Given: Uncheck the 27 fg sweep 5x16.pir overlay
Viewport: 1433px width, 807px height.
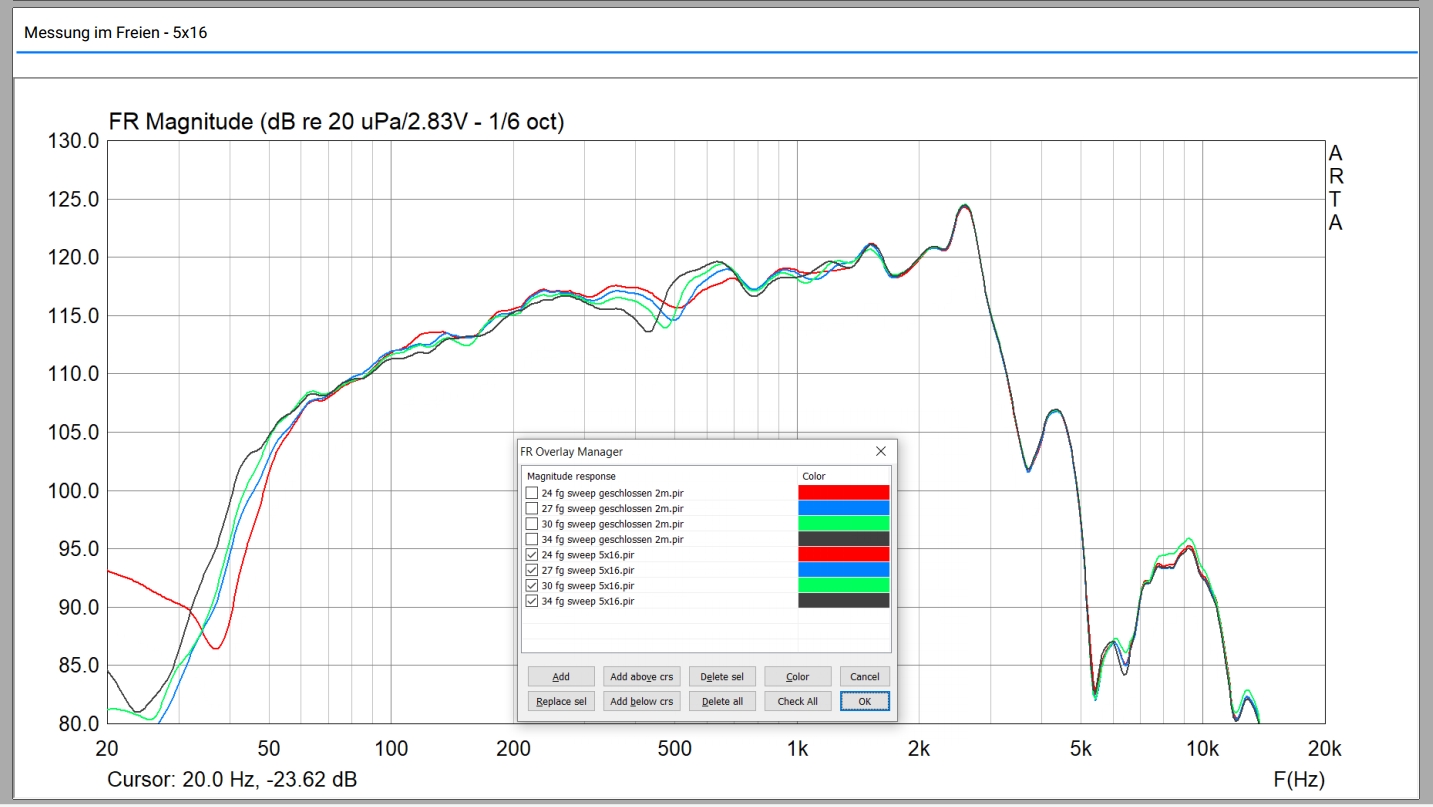Looking at the screenshot, I should click(532, 570).
